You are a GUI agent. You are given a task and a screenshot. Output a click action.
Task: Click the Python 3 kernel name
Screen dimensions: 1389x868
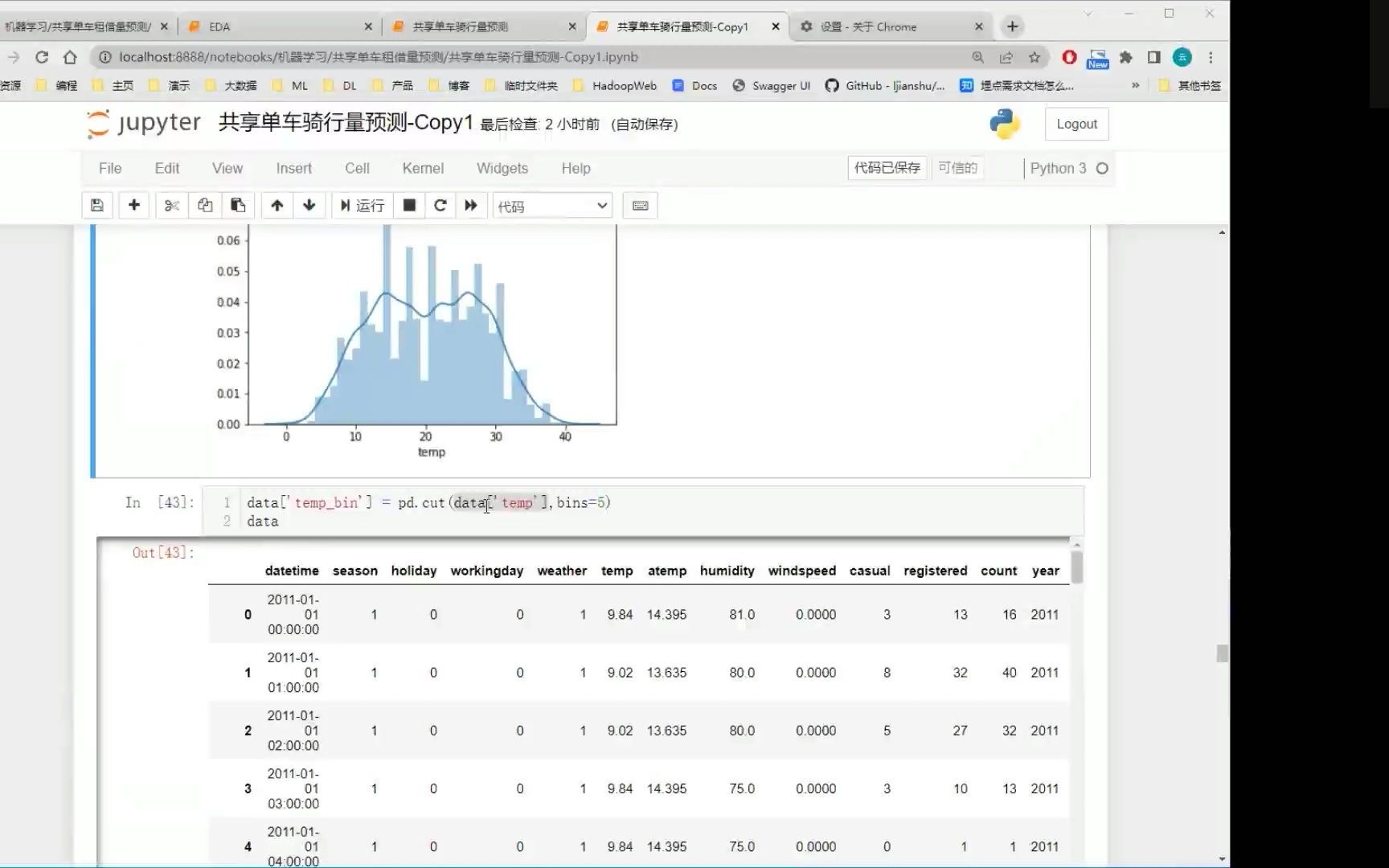1058,168
